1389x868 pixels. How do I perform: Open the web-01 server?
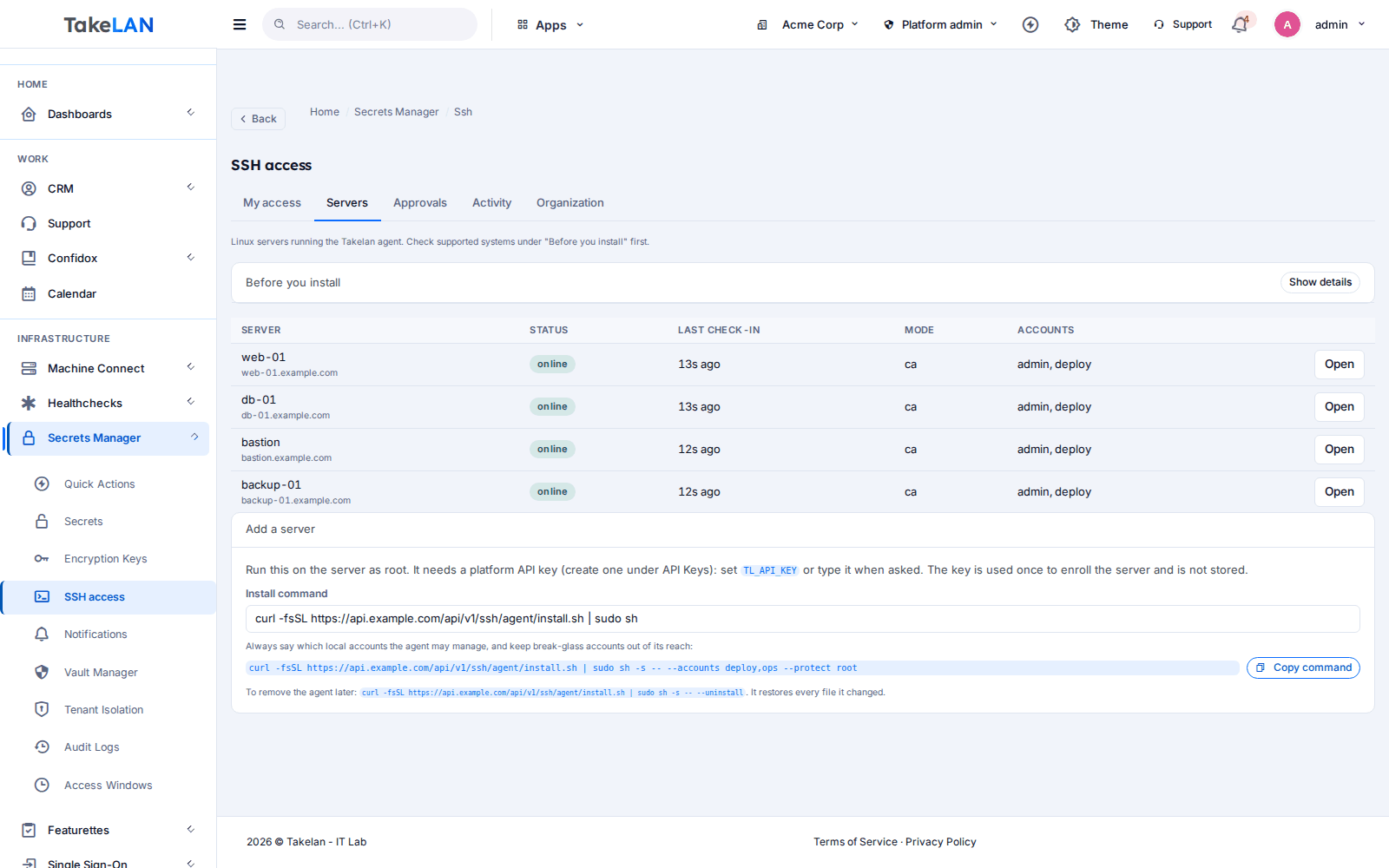(x=1339, y=365)
